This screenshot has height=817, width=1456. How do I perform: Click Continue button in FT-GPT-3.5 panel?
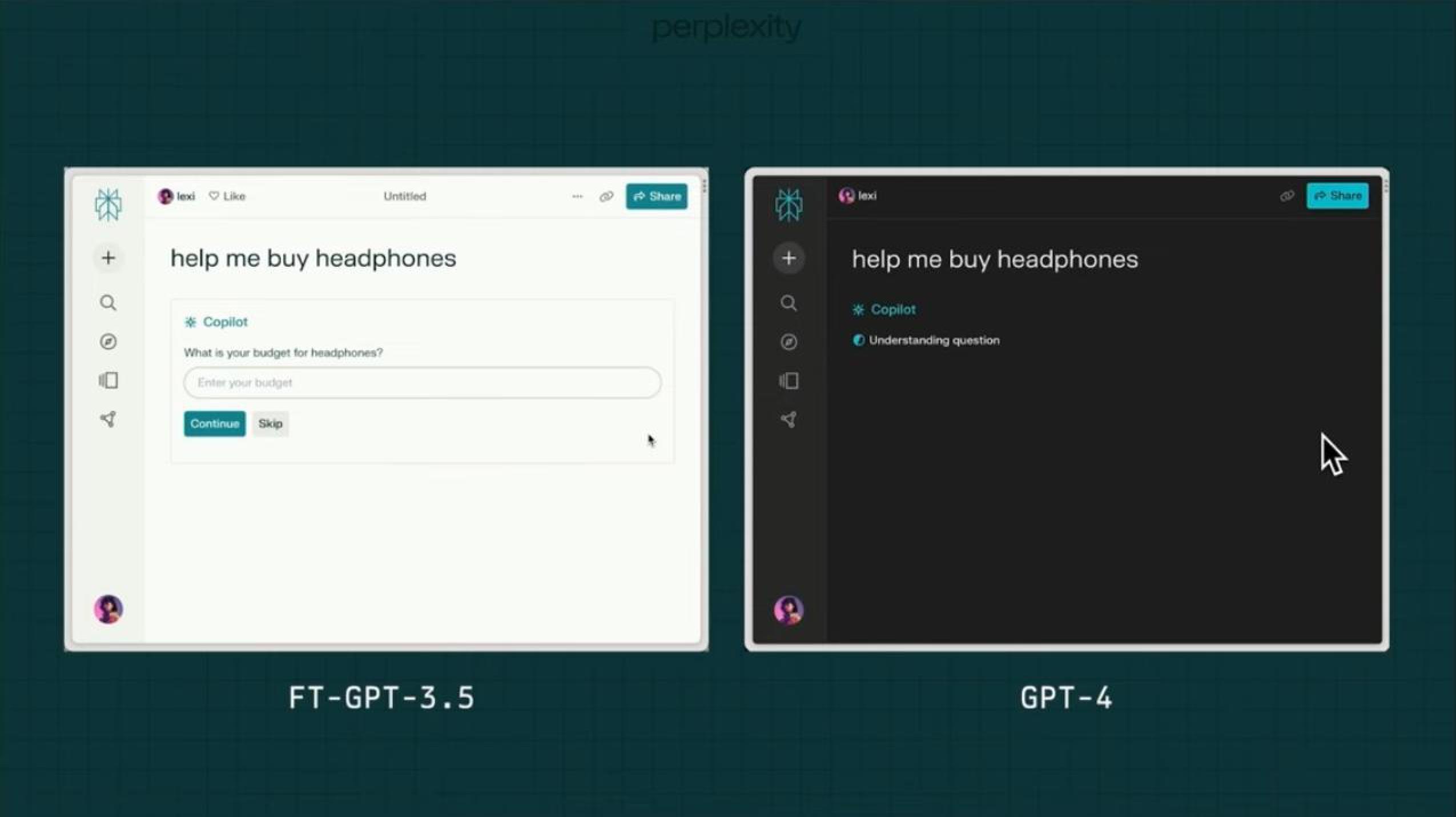pyautogui.click(x=213, y=423)
